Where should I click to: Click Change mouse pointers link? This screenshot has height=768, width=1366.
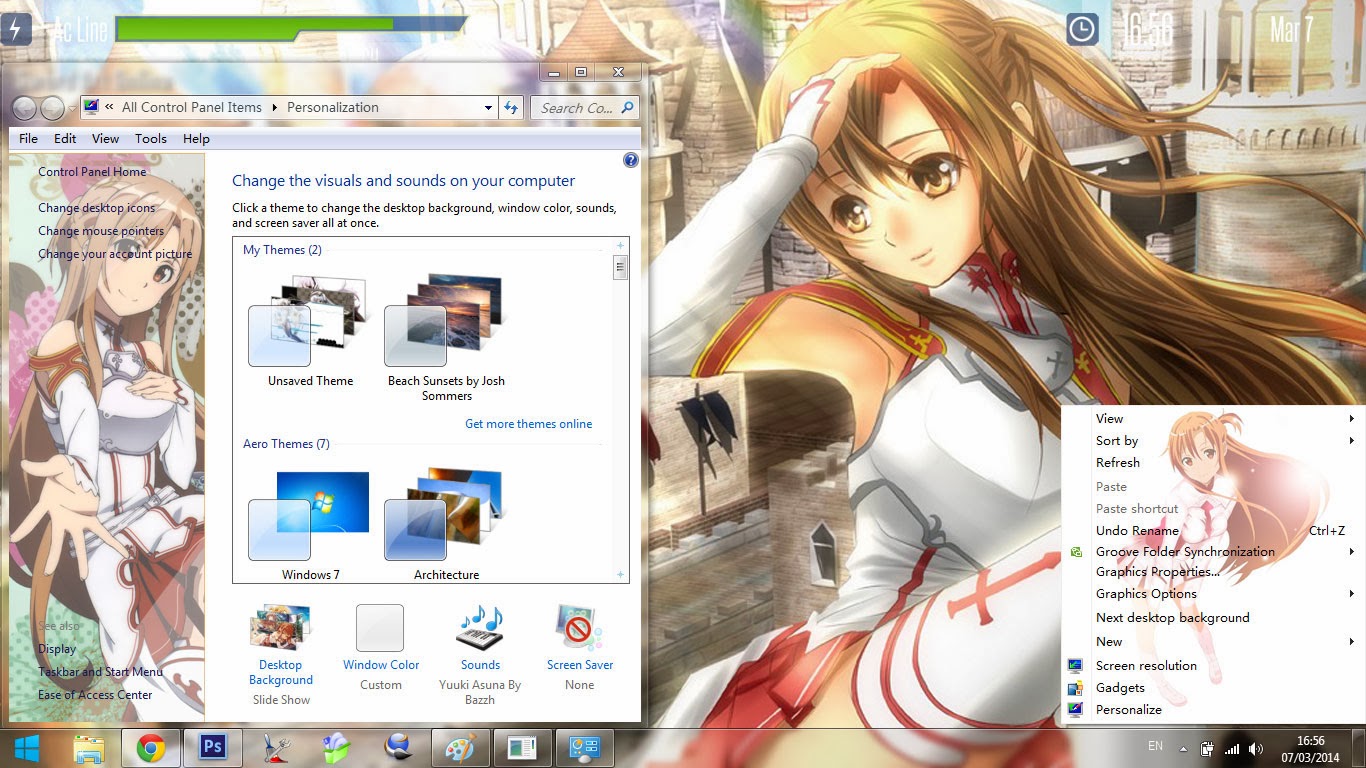tap(101, 231)
